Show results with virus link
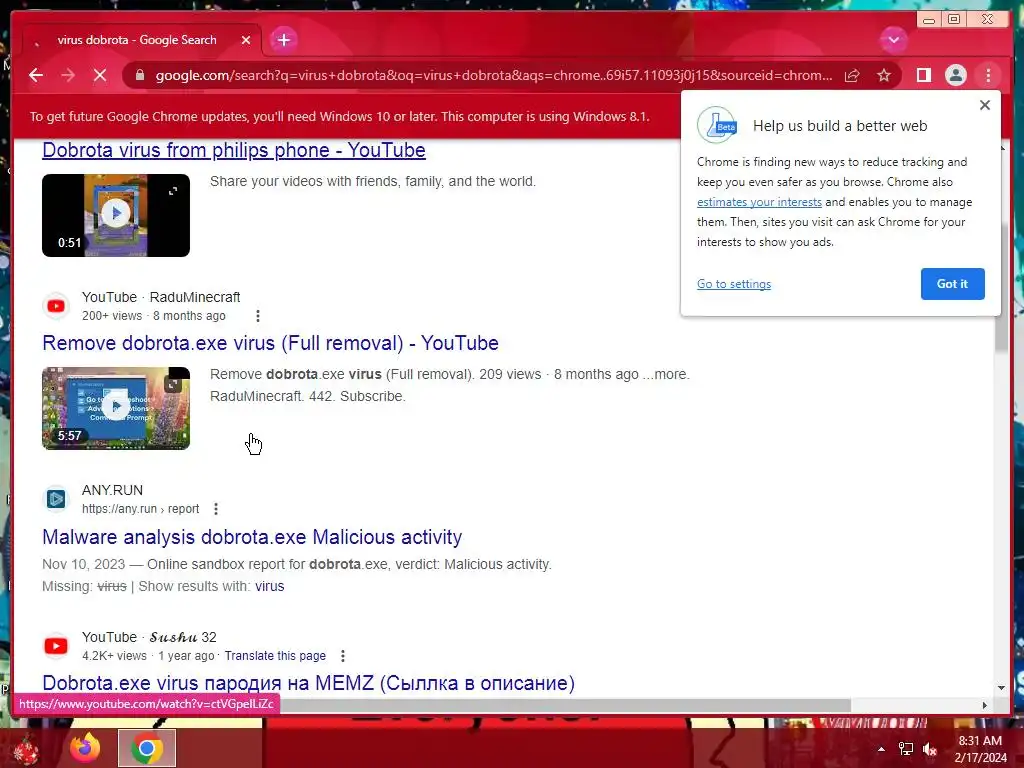Viewport: 1024px width, 768px height. tap(270, 586)
